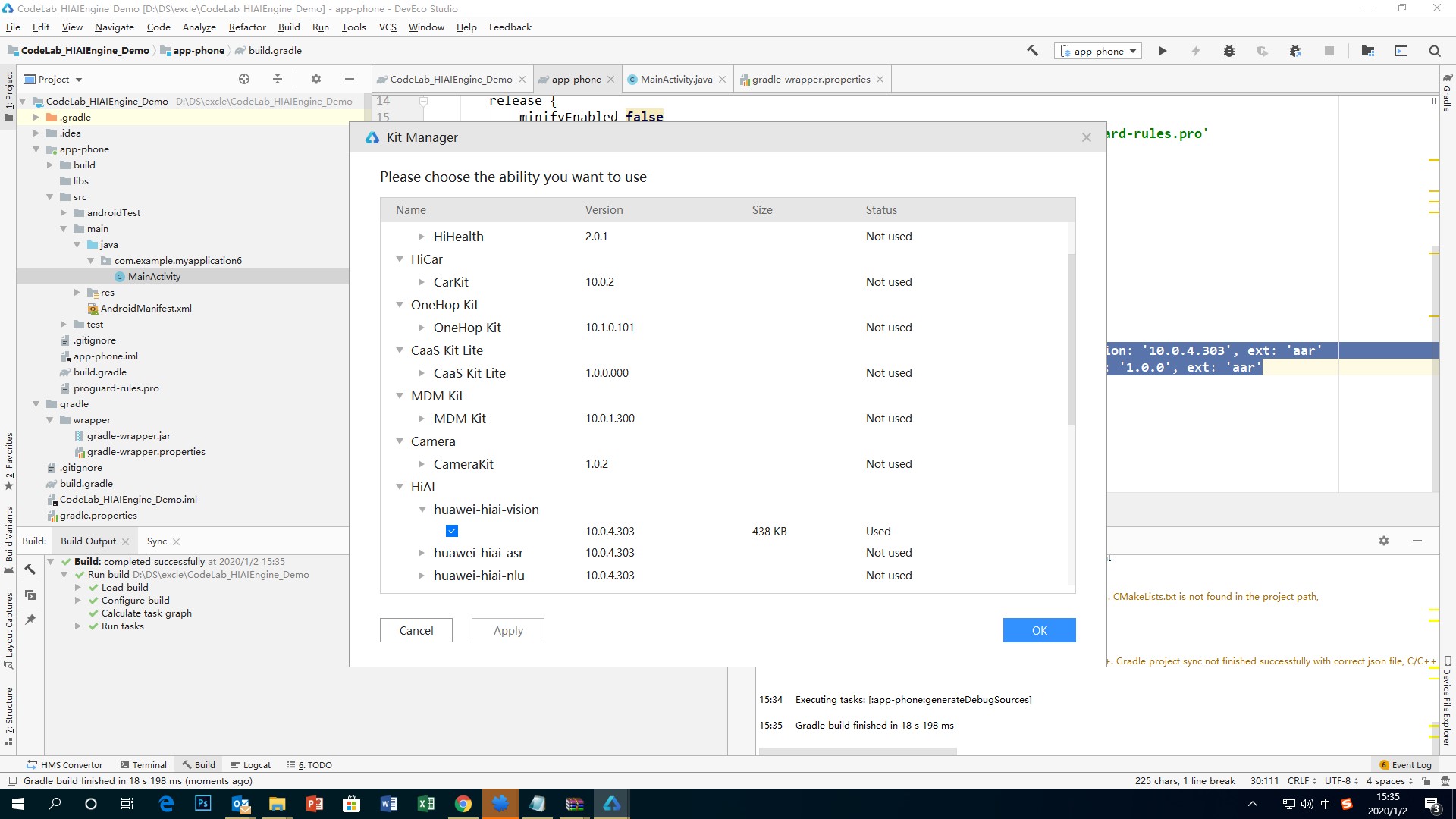Viewport: 1456px width, 819px height.
Task: Open Logcat tool window
Action: 251,764
